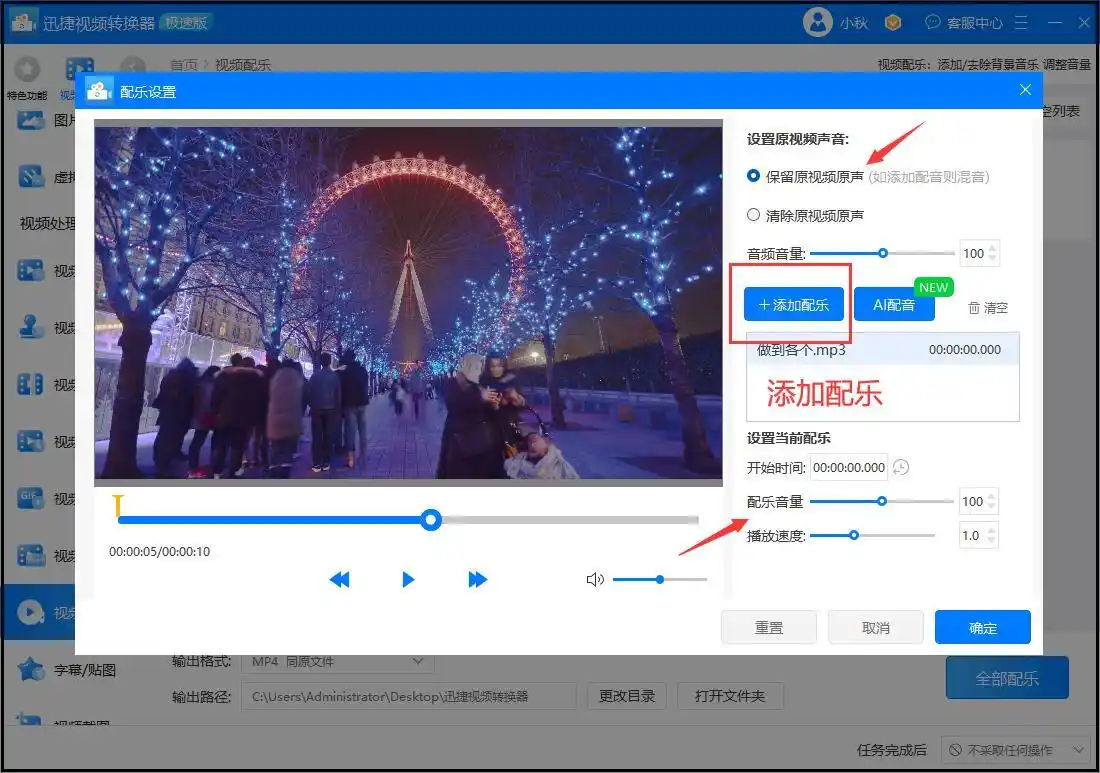Image resolution: width=1100 pixels, height=773 pixels.
Task: Select the 清除原视频原声 radio option
Action: (x=755, y=214)
